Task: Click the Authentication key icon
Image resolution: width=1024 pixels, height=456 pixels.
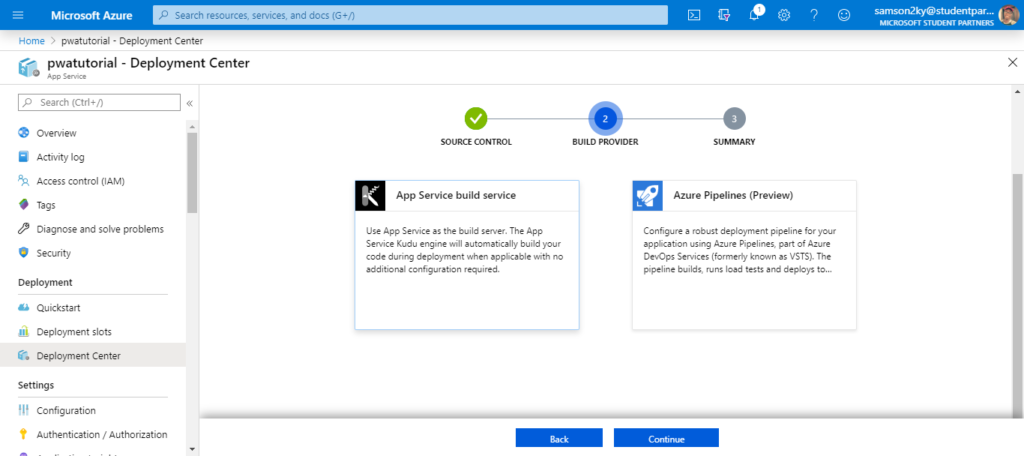Action: tap(24, 434)
